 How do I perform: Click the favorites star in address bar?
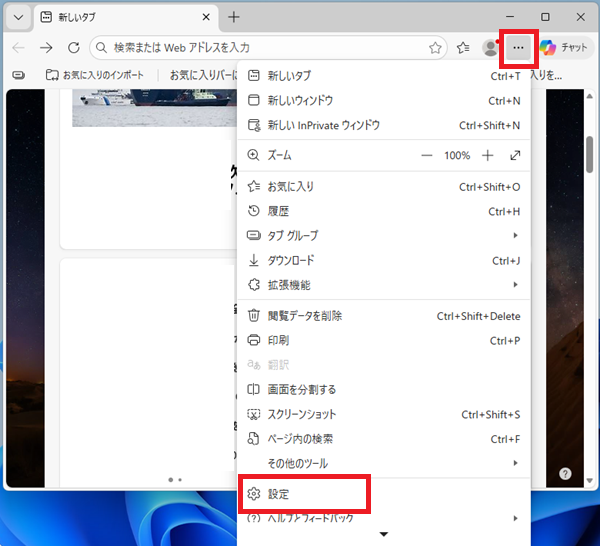coord(435,47)
